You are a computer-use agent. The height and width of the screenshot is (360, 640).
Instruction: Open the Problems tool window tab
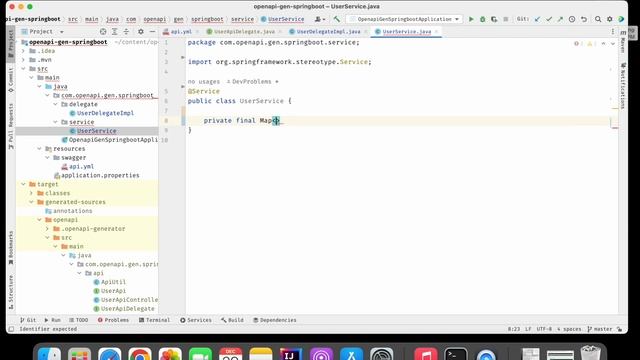point(113,320)
